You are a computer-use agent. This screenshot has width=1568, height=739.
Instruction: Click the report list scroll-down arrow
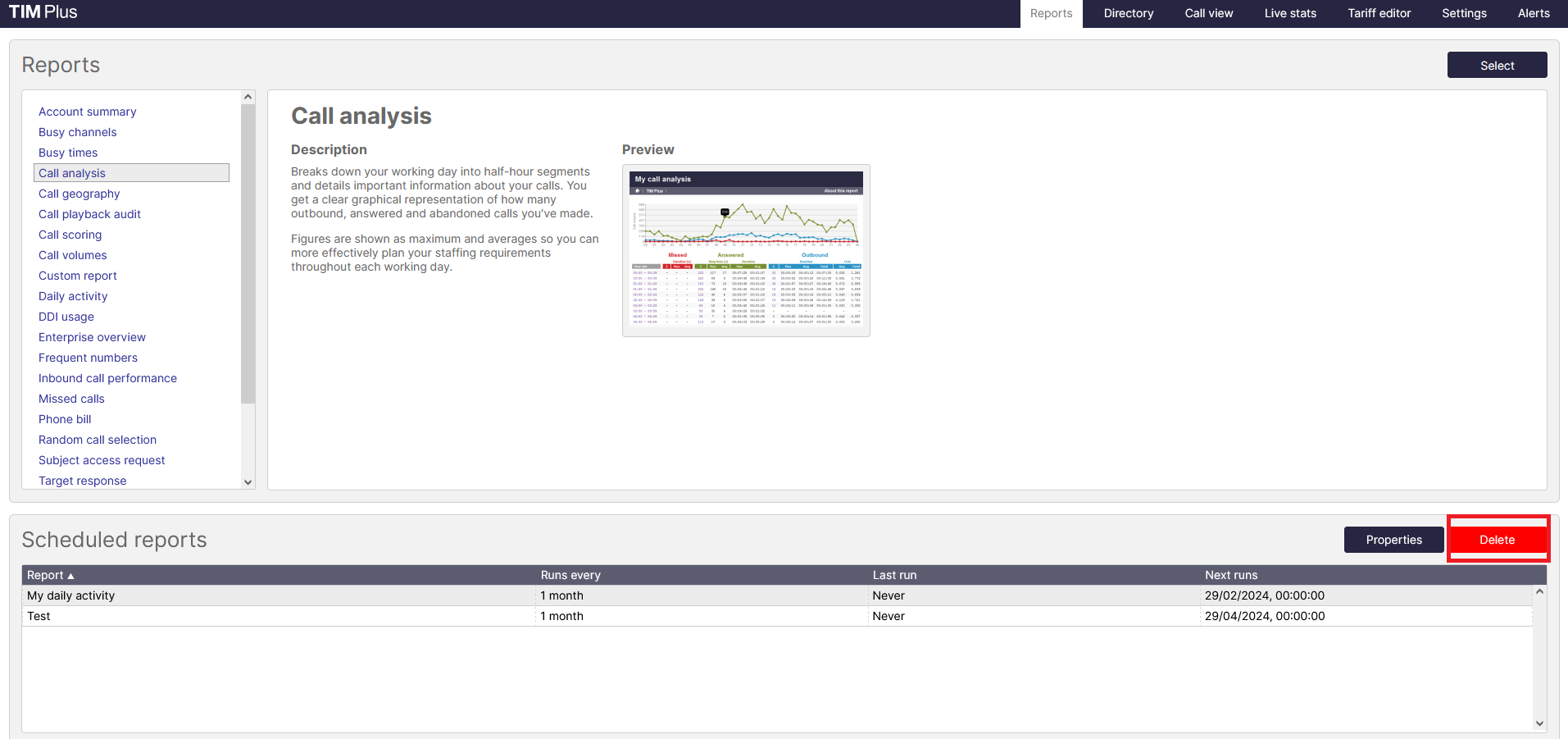click(248, 482)
